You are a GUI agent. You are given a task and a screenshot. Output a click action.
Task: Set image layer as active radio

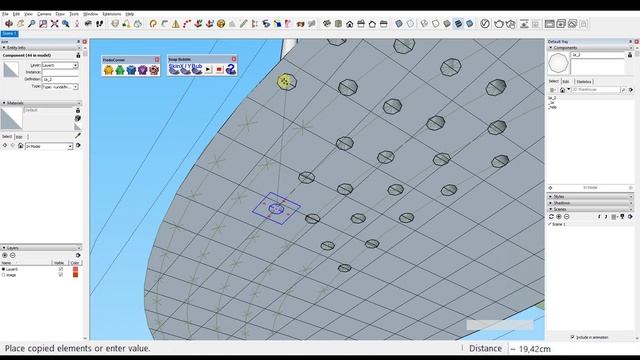(4, 275)
